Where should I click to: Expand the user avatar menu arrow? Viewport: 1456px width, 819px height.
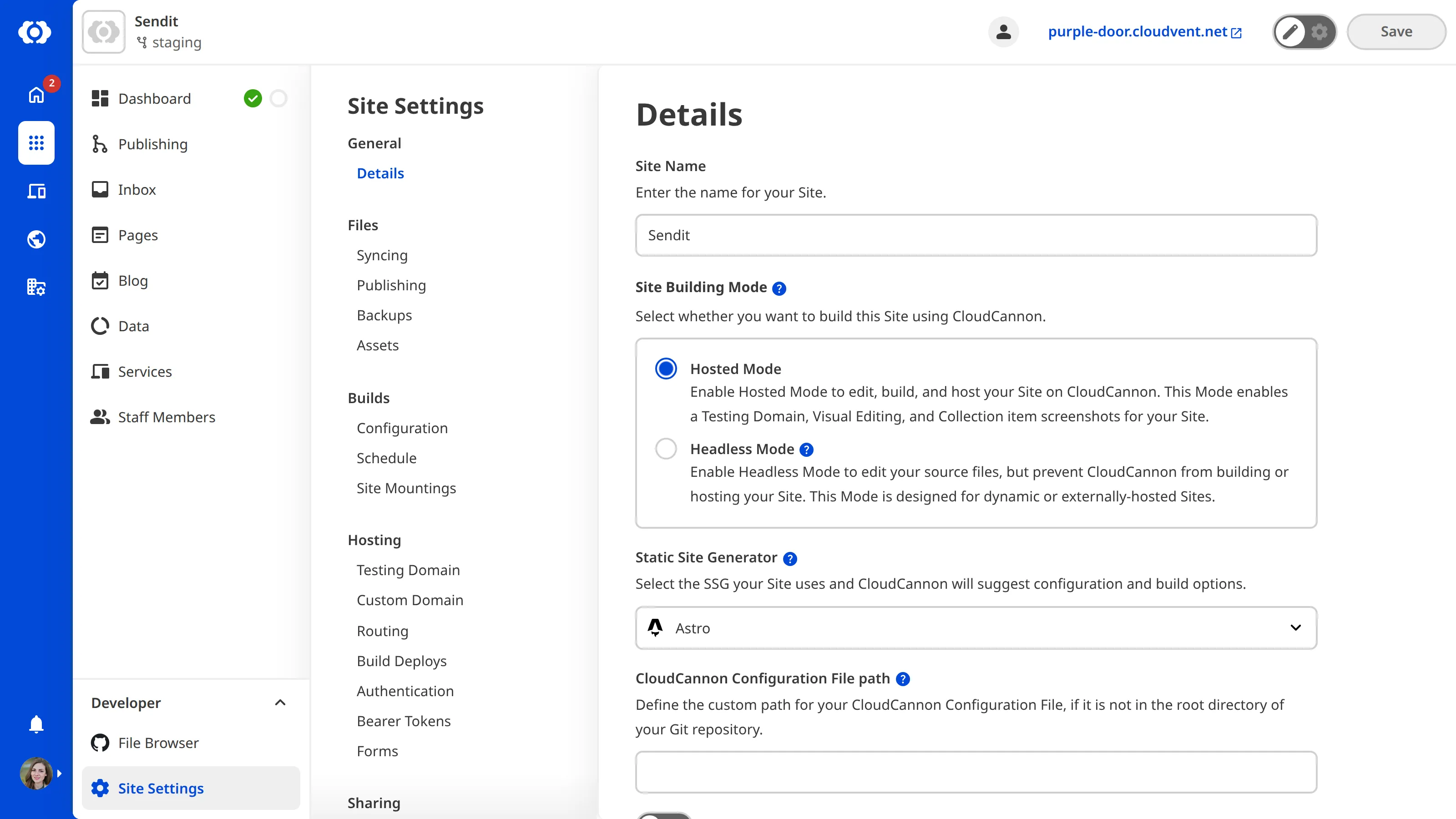[x=60, y=773]
